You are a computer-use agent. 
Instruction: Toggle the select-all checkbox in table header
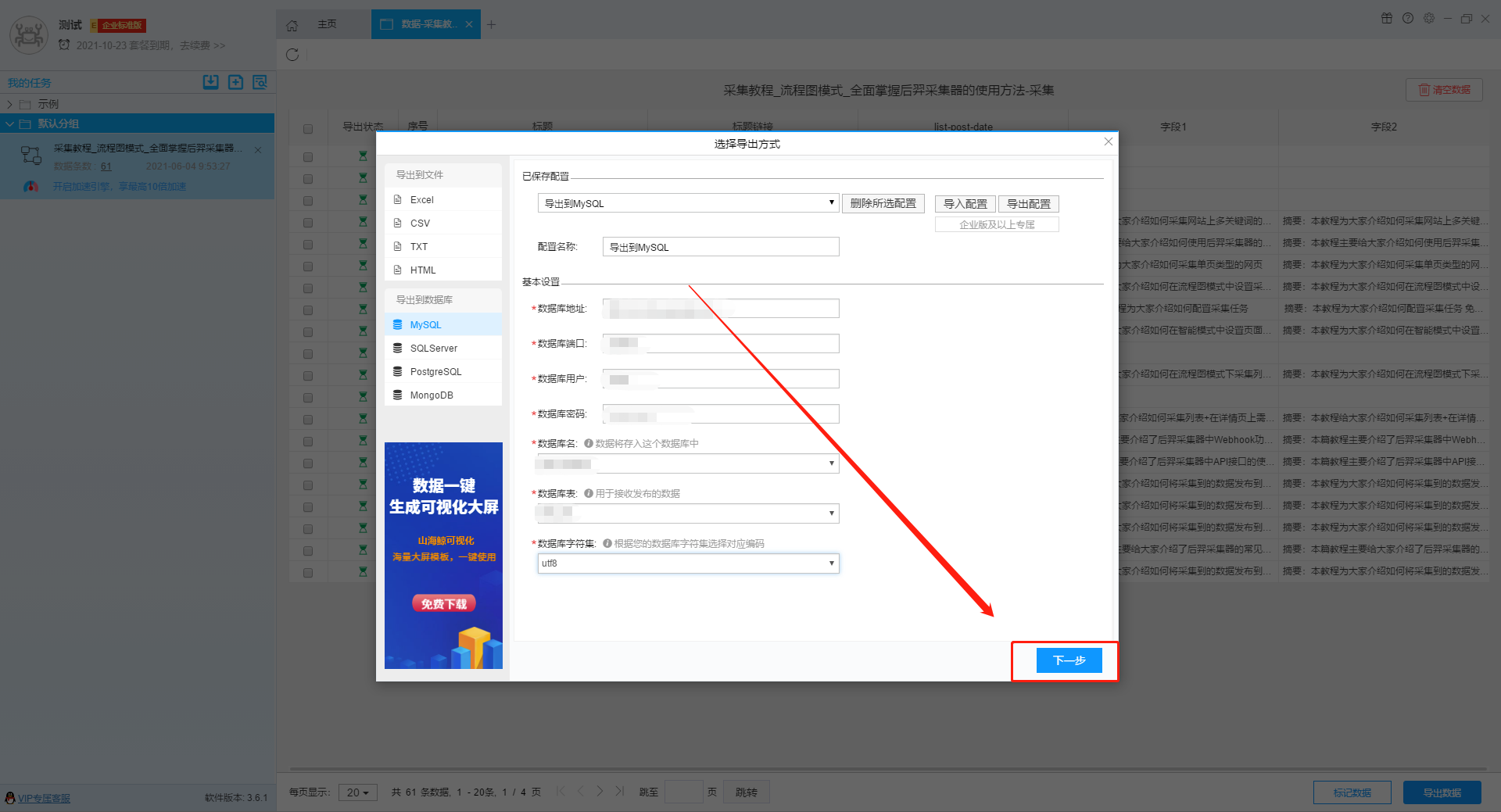pos(308,128)
